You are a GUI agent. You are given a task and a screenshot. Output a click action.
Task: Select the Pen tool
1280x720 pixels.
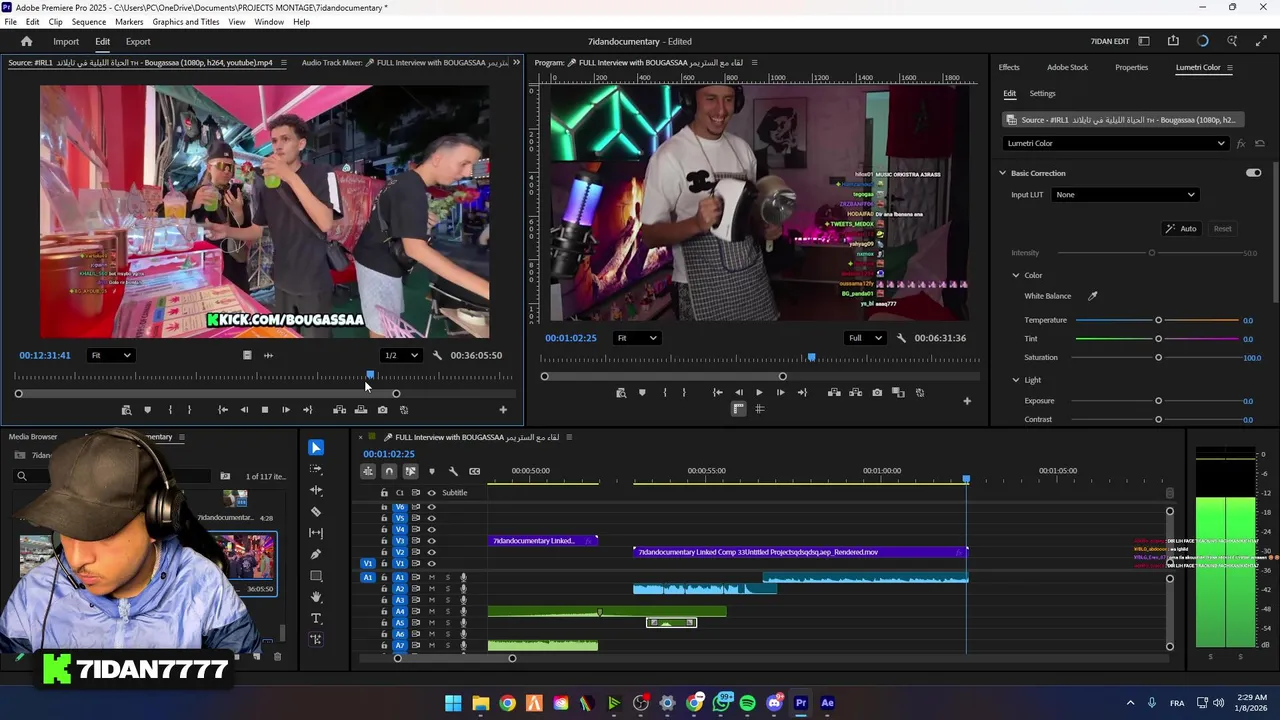click(316, 554)
